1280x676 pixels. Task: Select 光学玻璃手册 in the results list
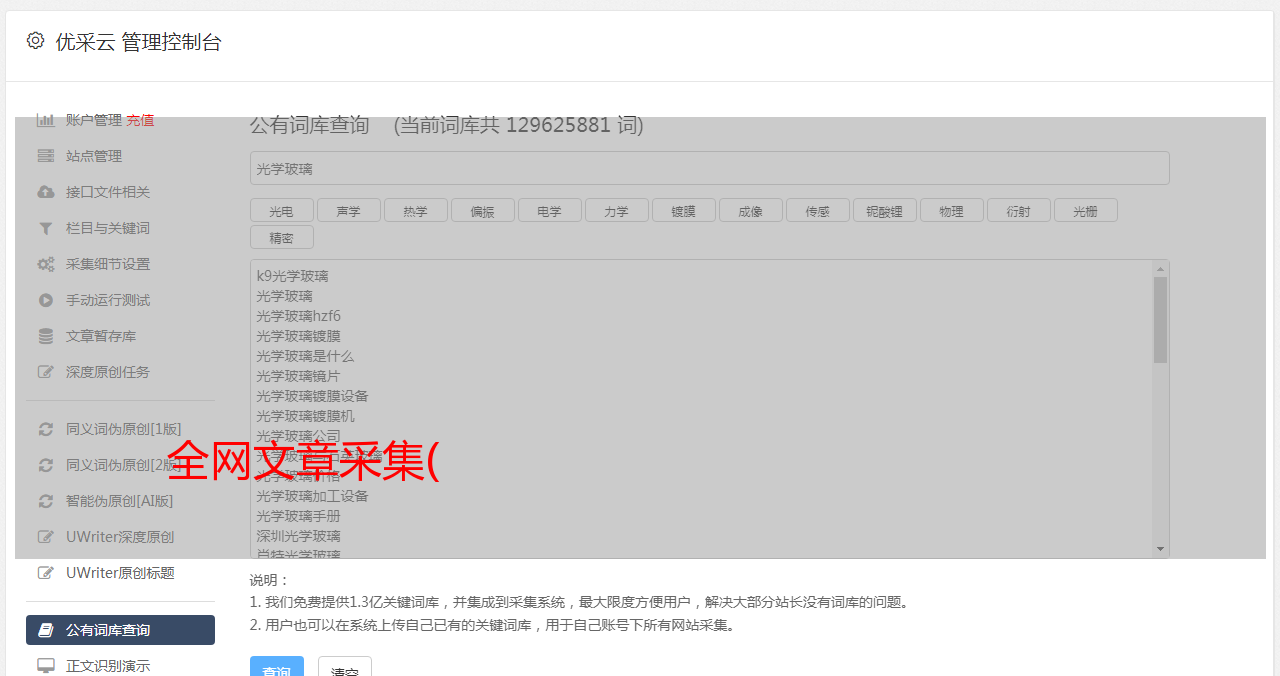tap(298, 516)
